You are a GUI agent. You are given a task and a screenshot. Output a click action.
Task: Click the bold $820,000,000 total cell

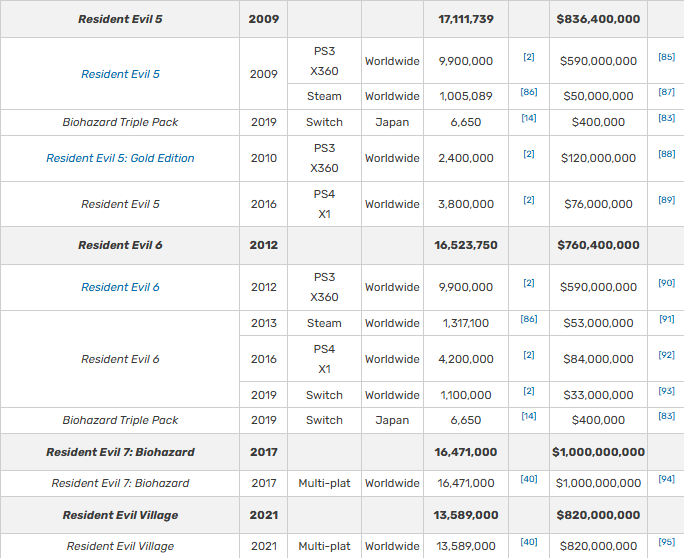598,515
